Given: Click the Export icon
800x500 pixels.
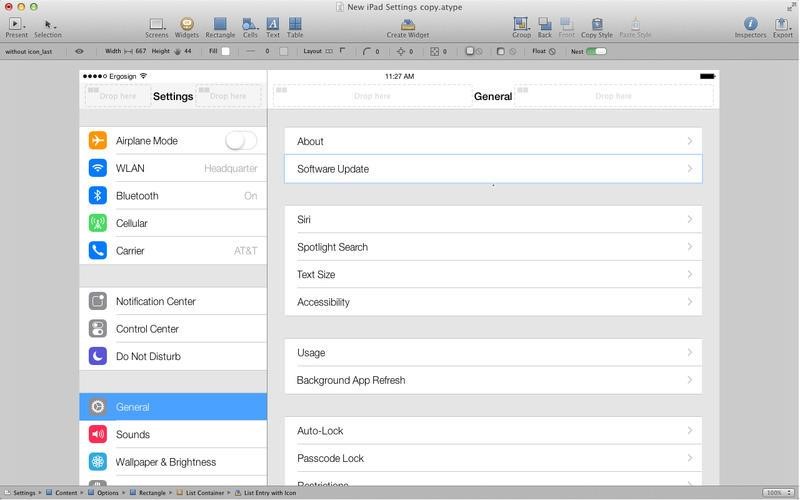Looking at the screenshot, I should pos(782,23).
